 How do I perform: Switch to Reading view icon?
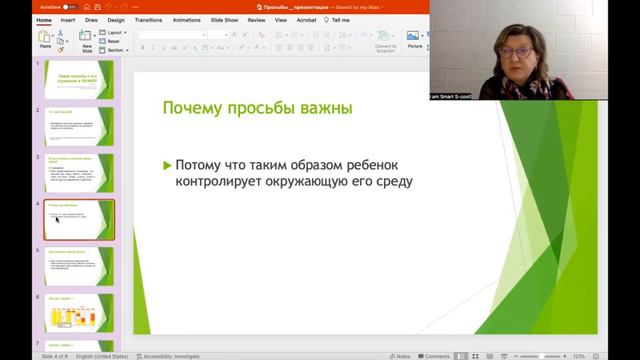[490, 356]
